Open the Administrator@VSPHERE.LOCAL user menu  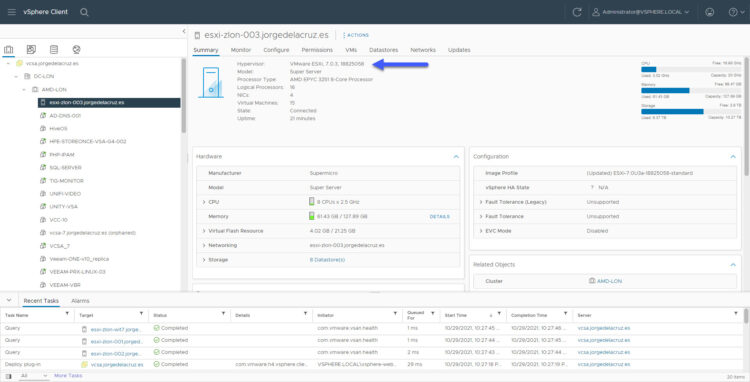(640, 12)
